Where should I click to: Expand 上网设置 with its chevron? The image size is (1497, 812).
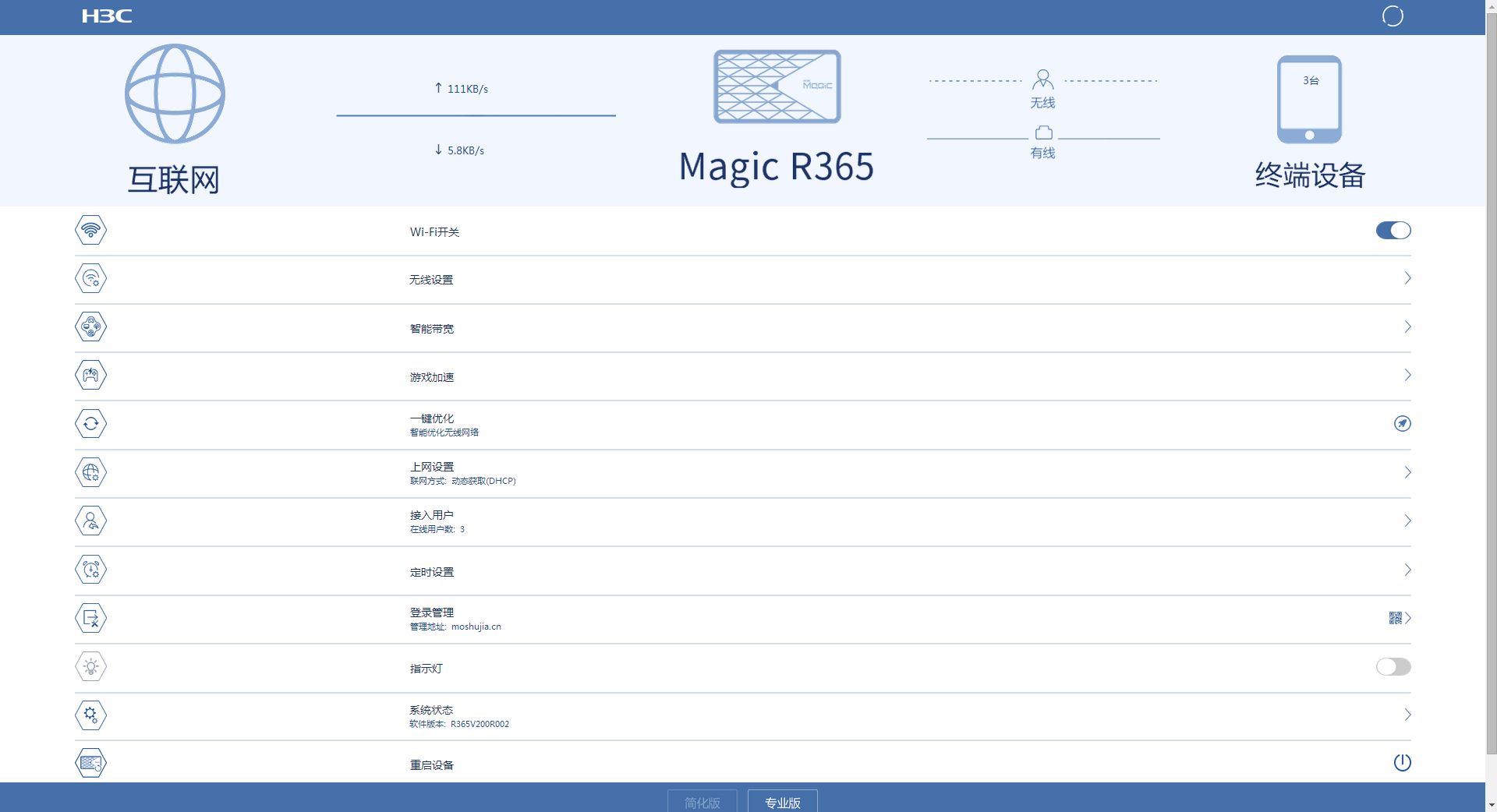click(x=1407, y=472)
